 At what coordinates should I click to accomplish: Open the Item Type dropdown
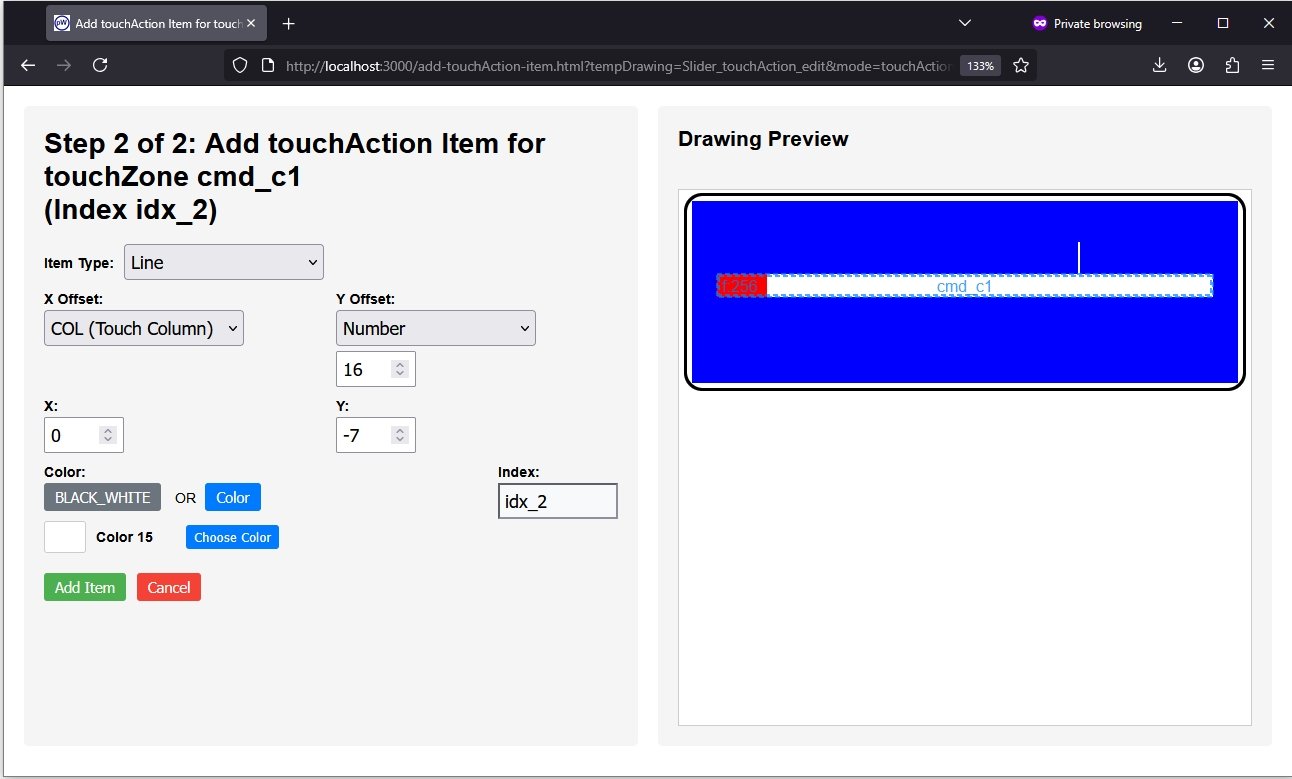click(224, 262)
